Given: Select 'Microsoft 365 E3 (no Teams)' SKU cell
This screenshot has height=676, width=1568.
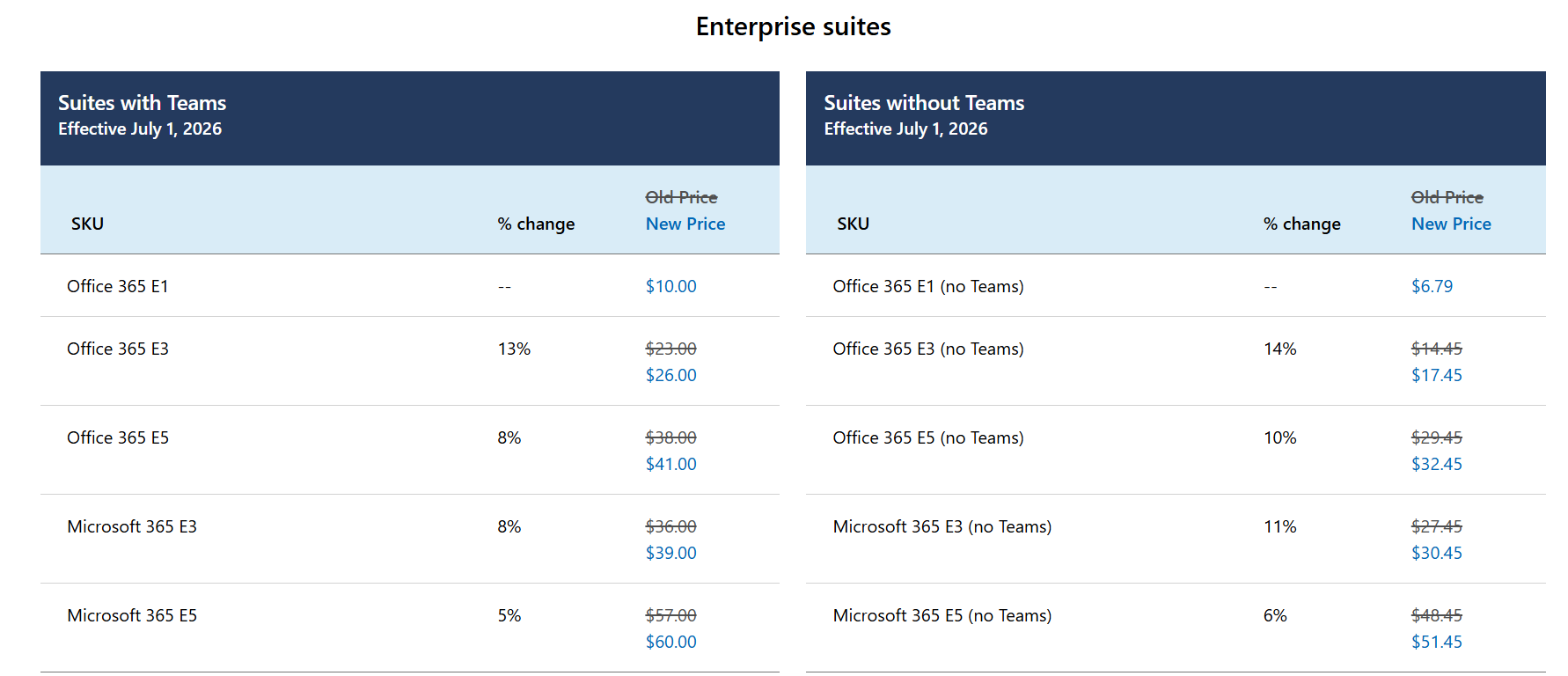Looking at the screenshot, I should point(942,526).
